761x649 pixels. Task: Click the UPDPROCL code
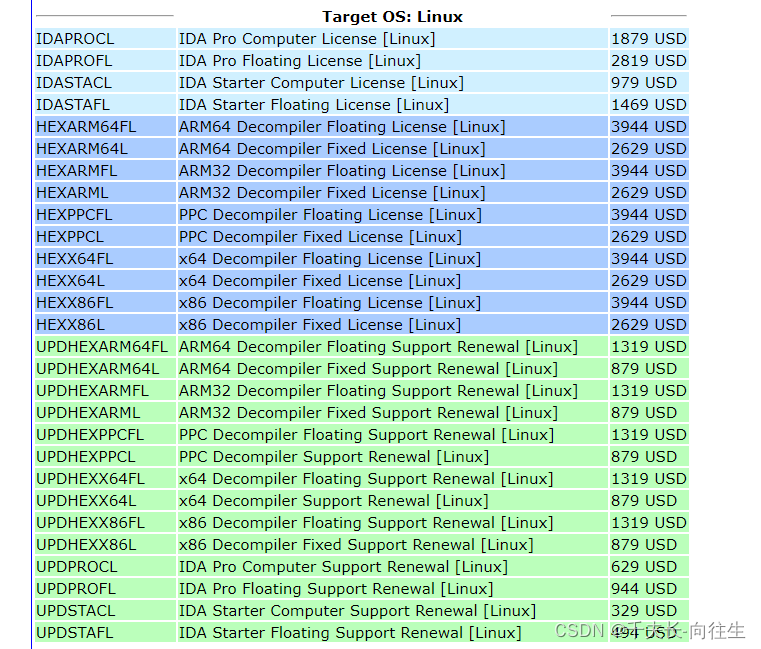pos(77,567)
